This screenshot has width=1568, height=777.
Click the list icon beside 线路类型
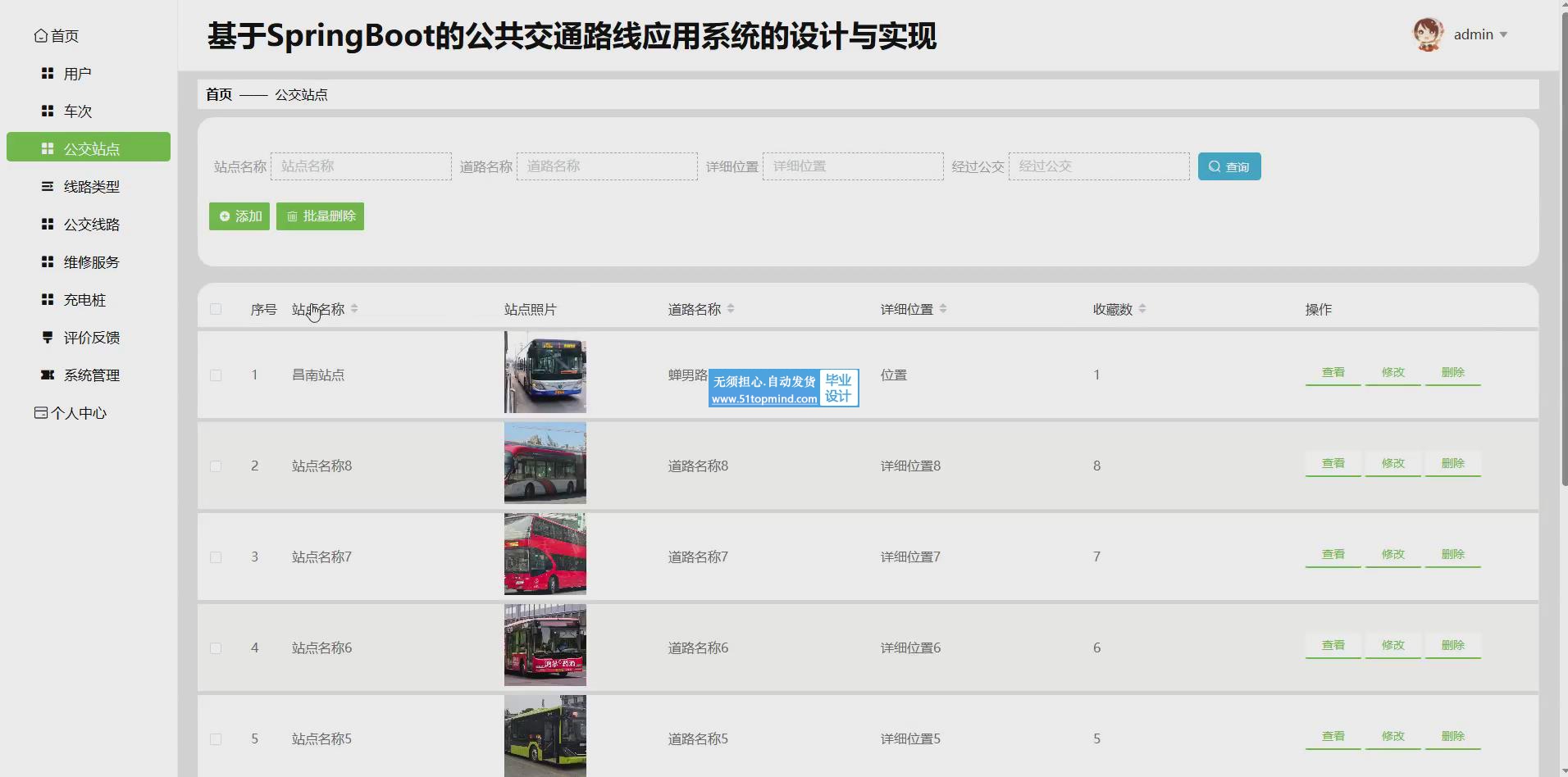point(48,187)
